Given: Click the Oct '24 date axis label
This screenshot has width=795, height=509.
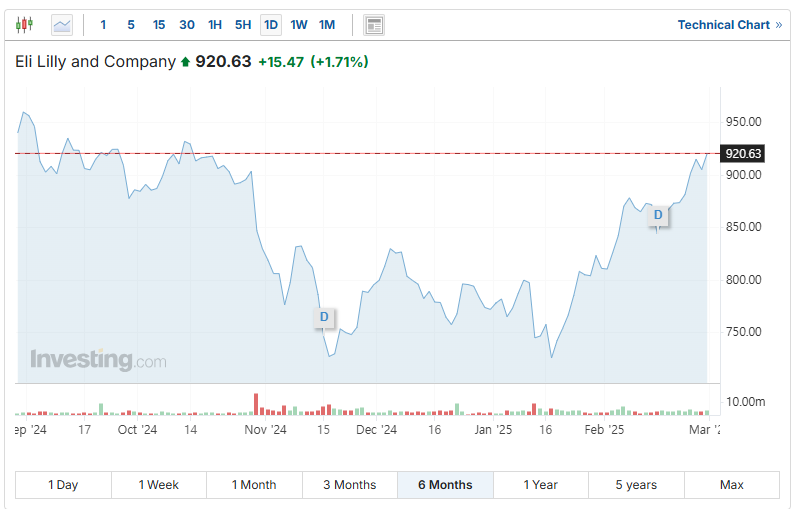Looking at the screenshot, I should click(x=137, y=430).
